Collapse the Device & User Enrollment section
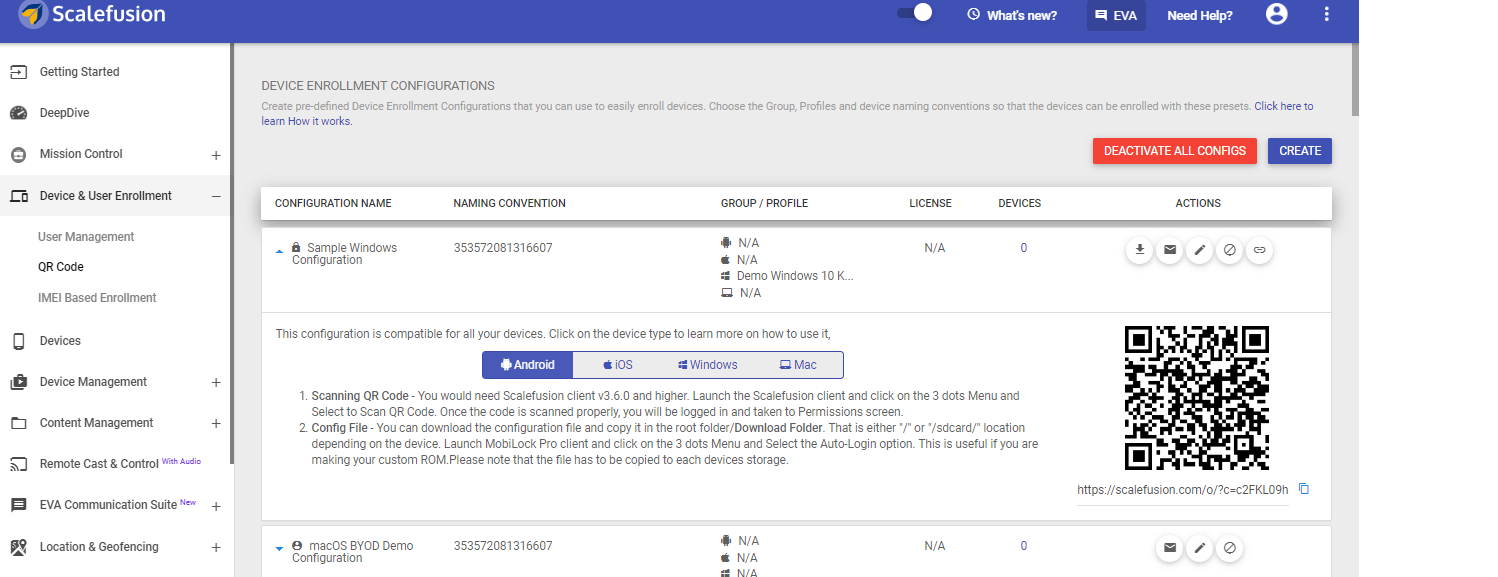The image size is (1498, 577). point(216,196)
